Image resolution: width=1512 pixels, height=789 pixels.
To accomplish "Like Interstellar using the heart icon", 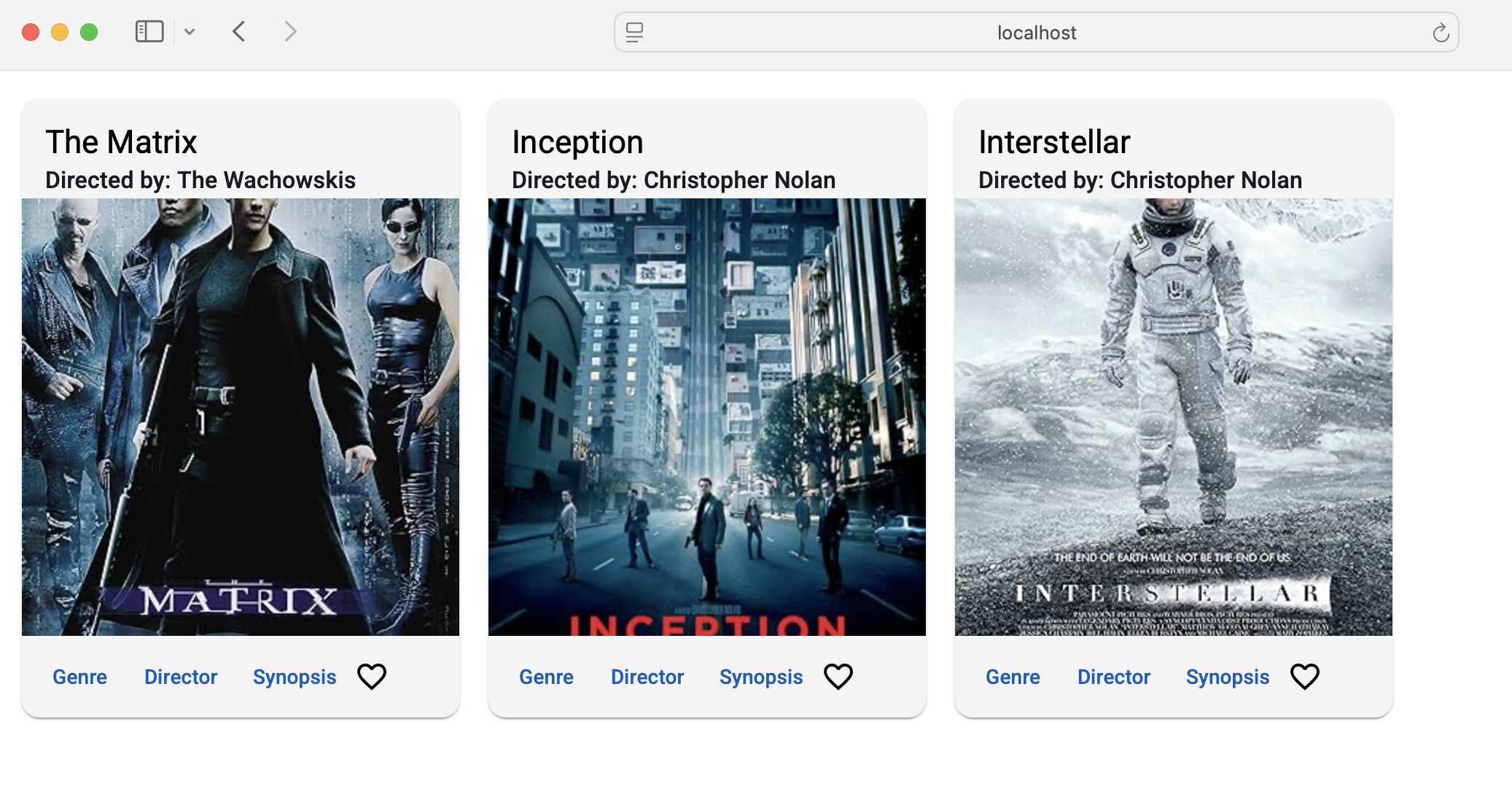I will pos(1304,677).
